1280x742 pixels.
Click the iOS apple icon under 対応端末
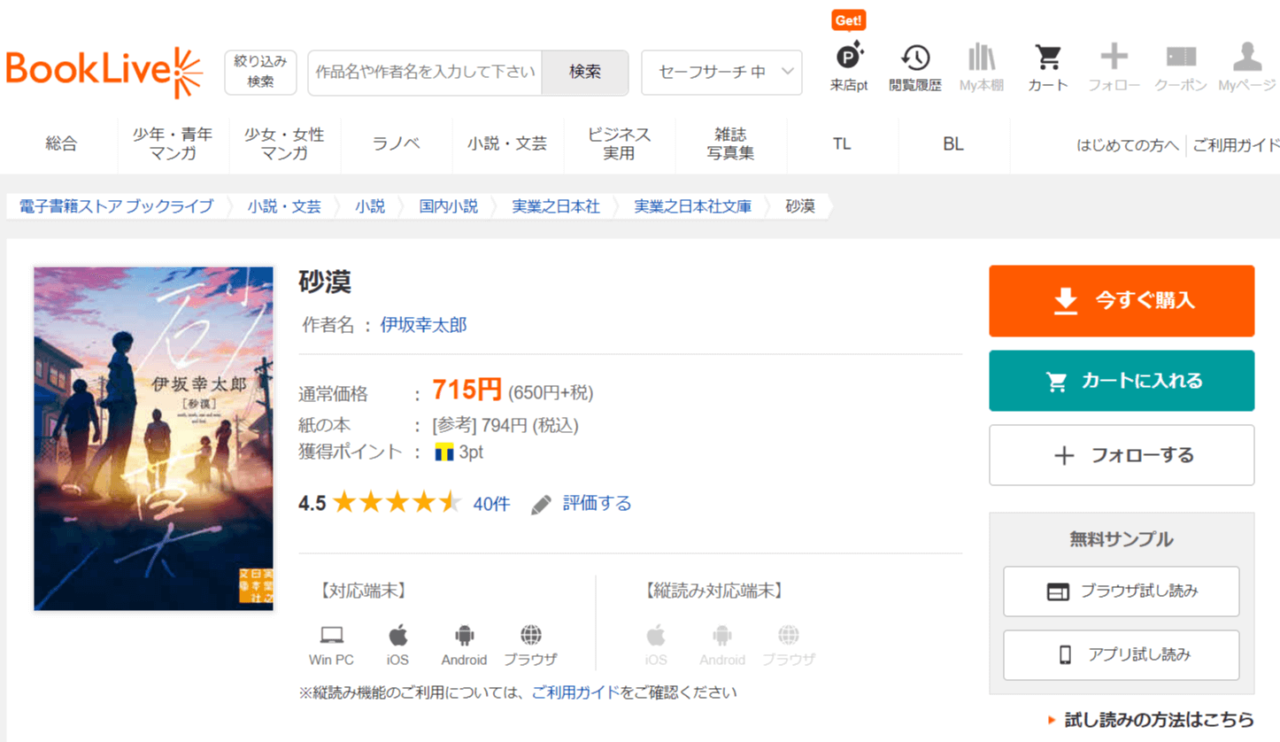tap(398, 635)
